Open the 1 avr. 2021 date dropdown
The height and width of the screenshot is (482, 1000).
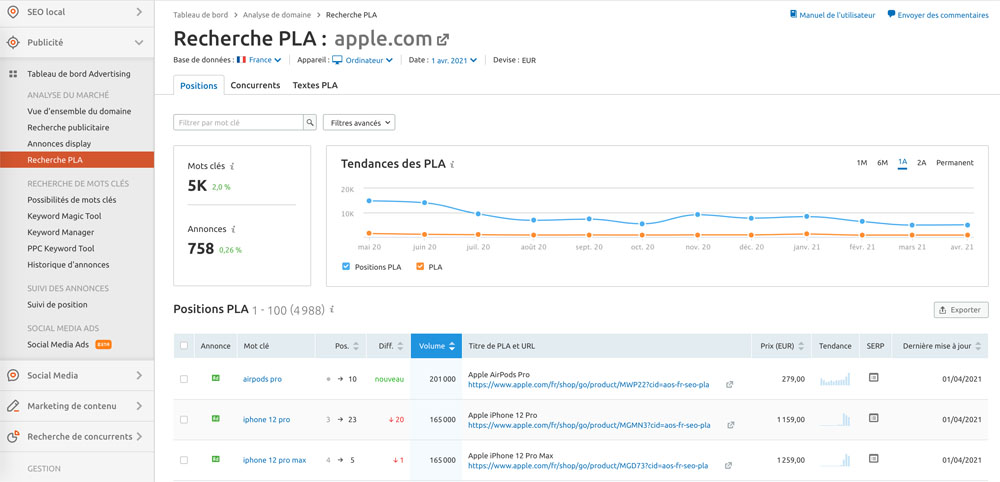coord(454,61)
